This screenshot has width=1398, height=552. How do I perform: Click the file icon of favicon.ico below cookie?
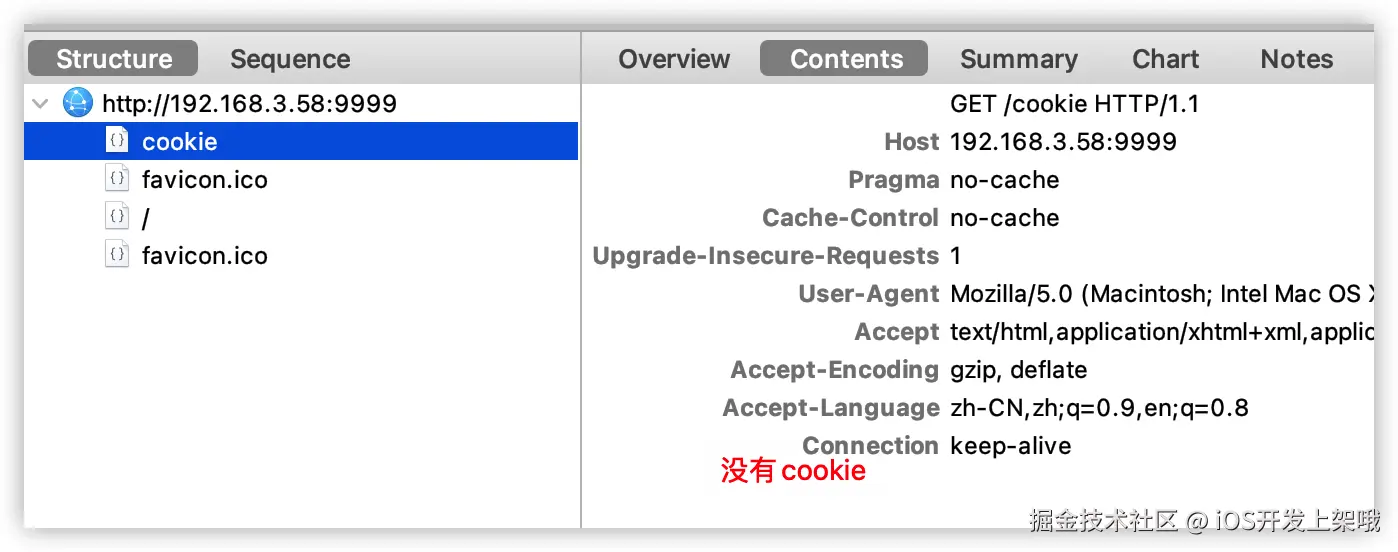[117, 179]
